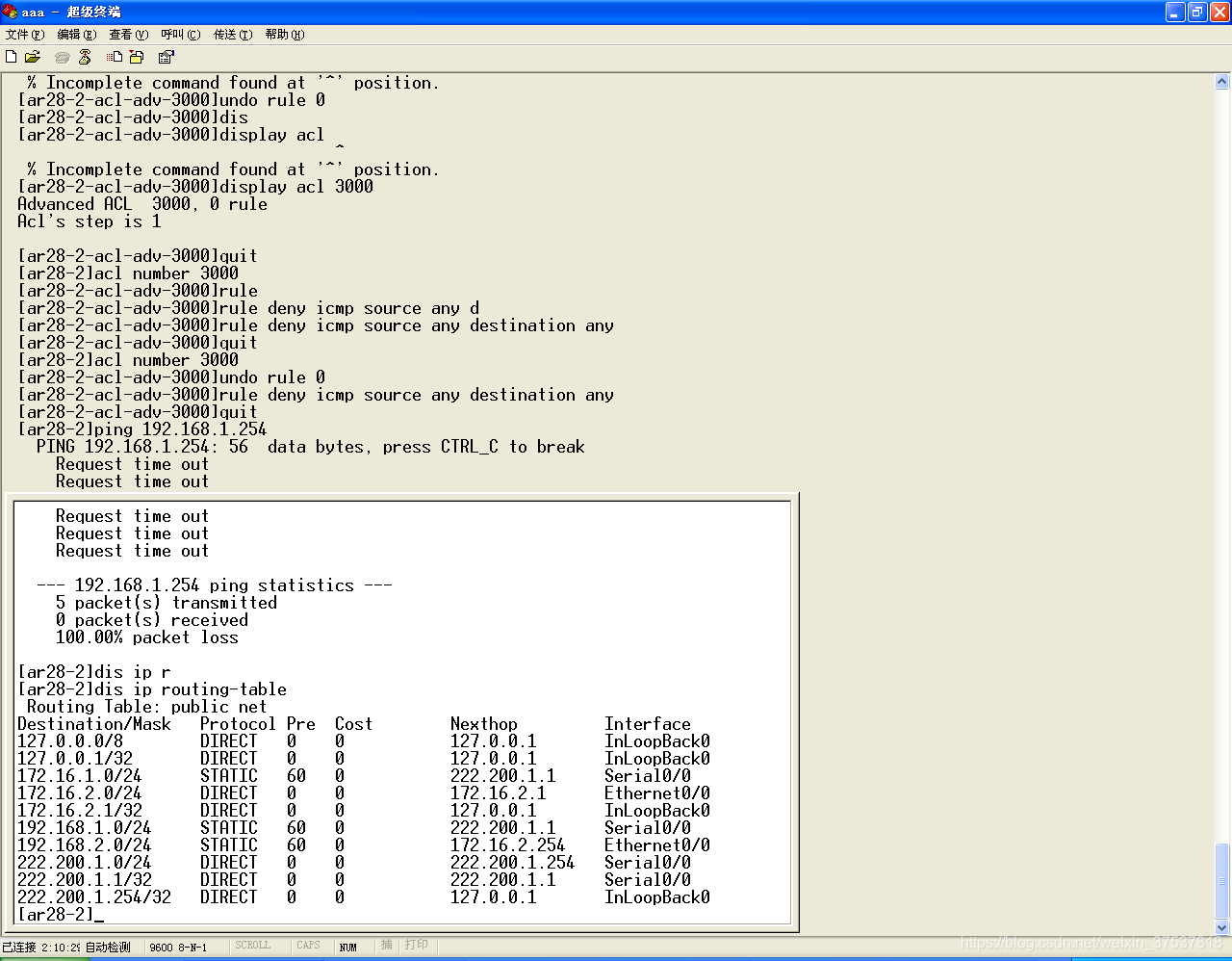Image resolution: width=1232 pixels, height=961 pixels.
Task: Click the 'dis ip routing-table' command line
Action: tap(152, 689)
